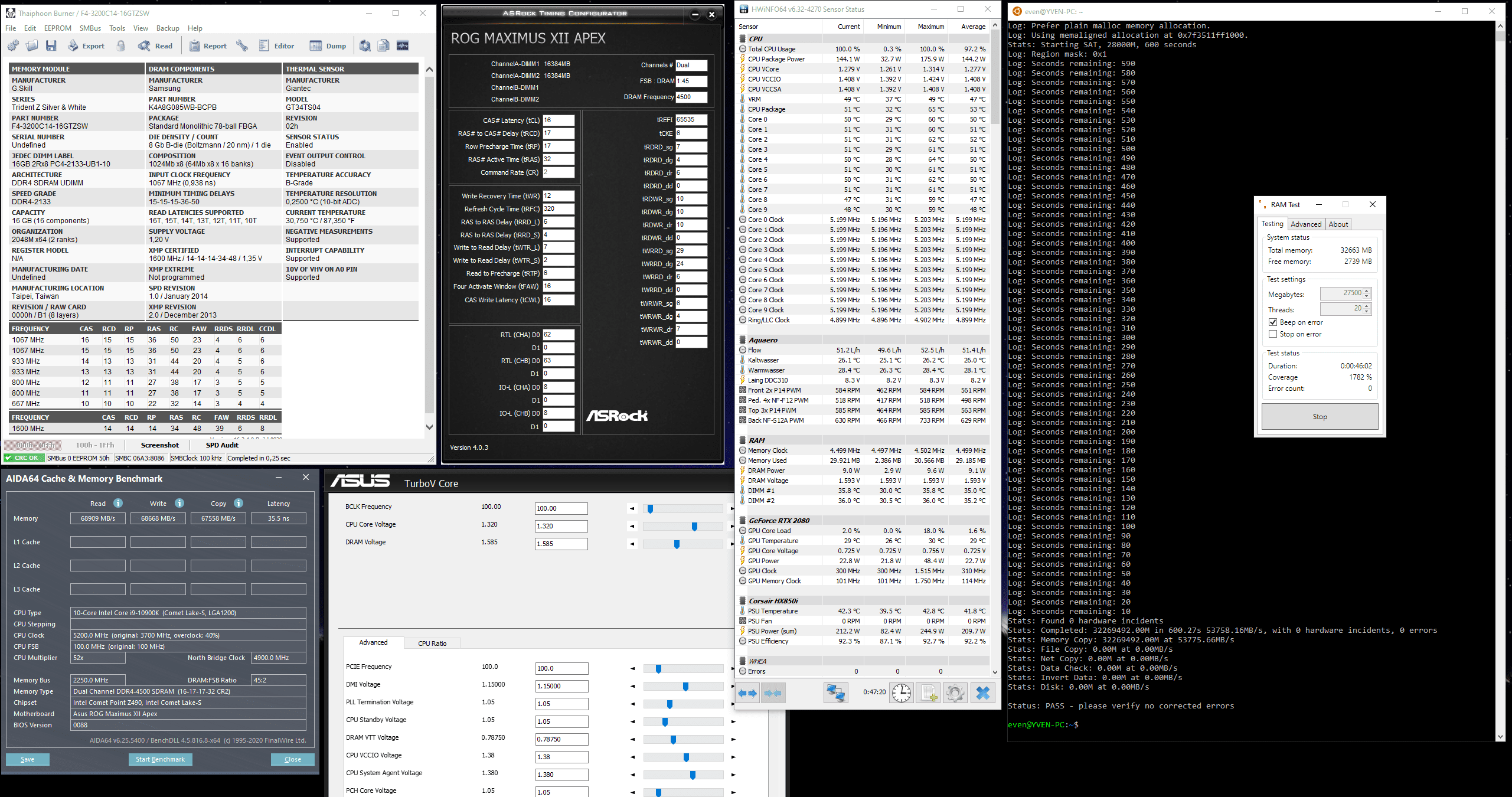Viewport: 1512px width, 797px height.
Task: Open the Editor in Thaiphoon Burner toolbar
Action: pyautogui.click(x=276, y=45)
